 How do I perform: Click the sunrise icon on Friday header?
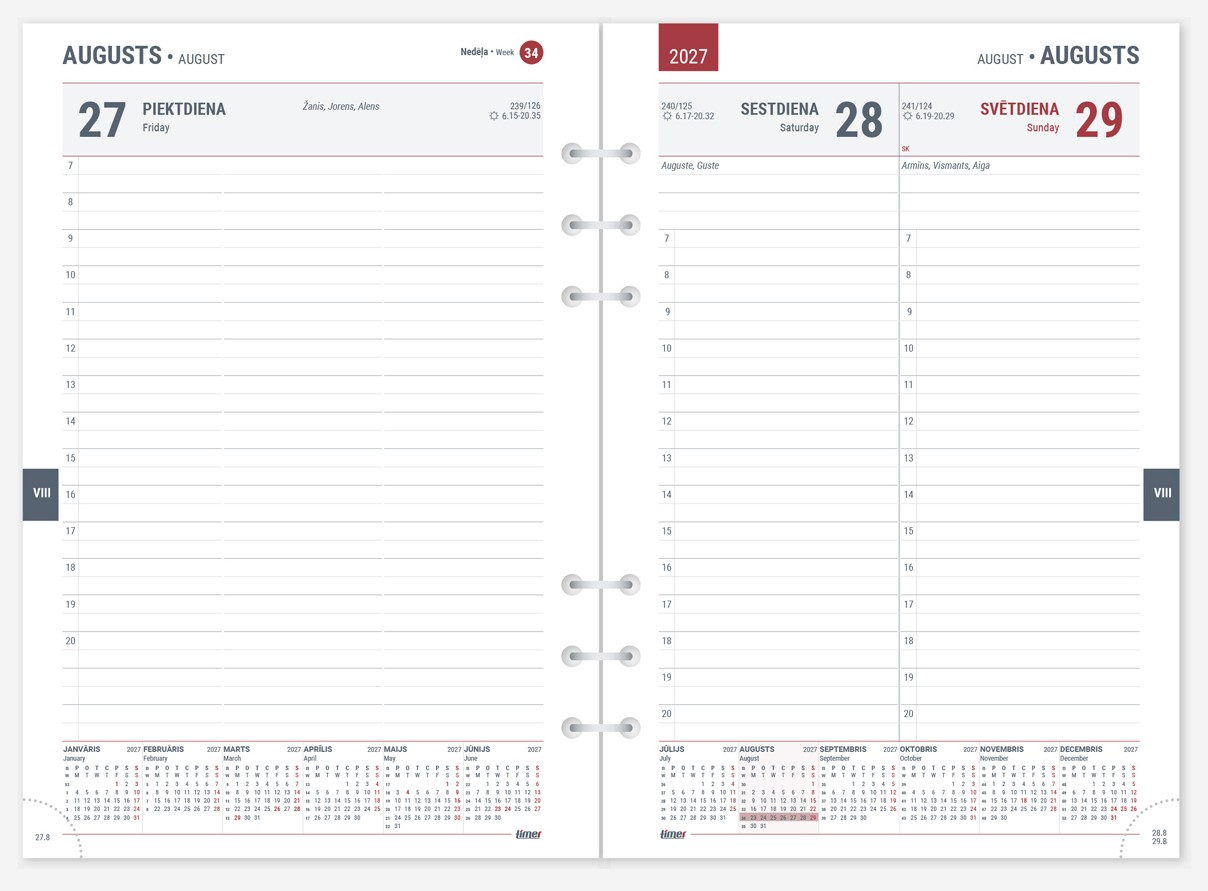click(494, 116)
